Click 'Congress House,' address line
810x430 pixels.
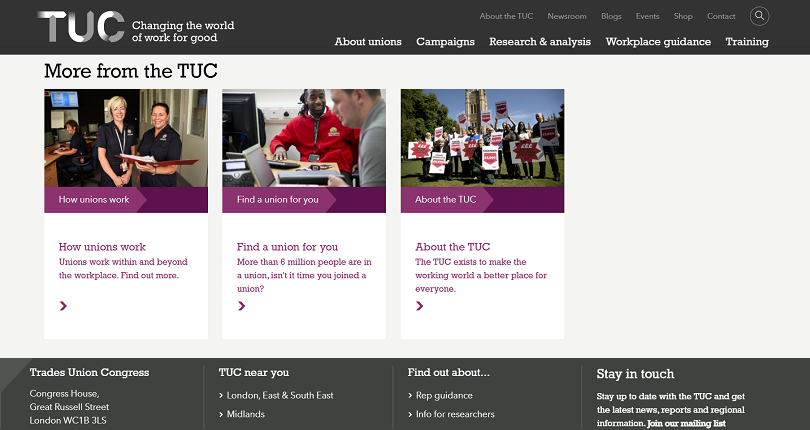click(x=64, y=393)
